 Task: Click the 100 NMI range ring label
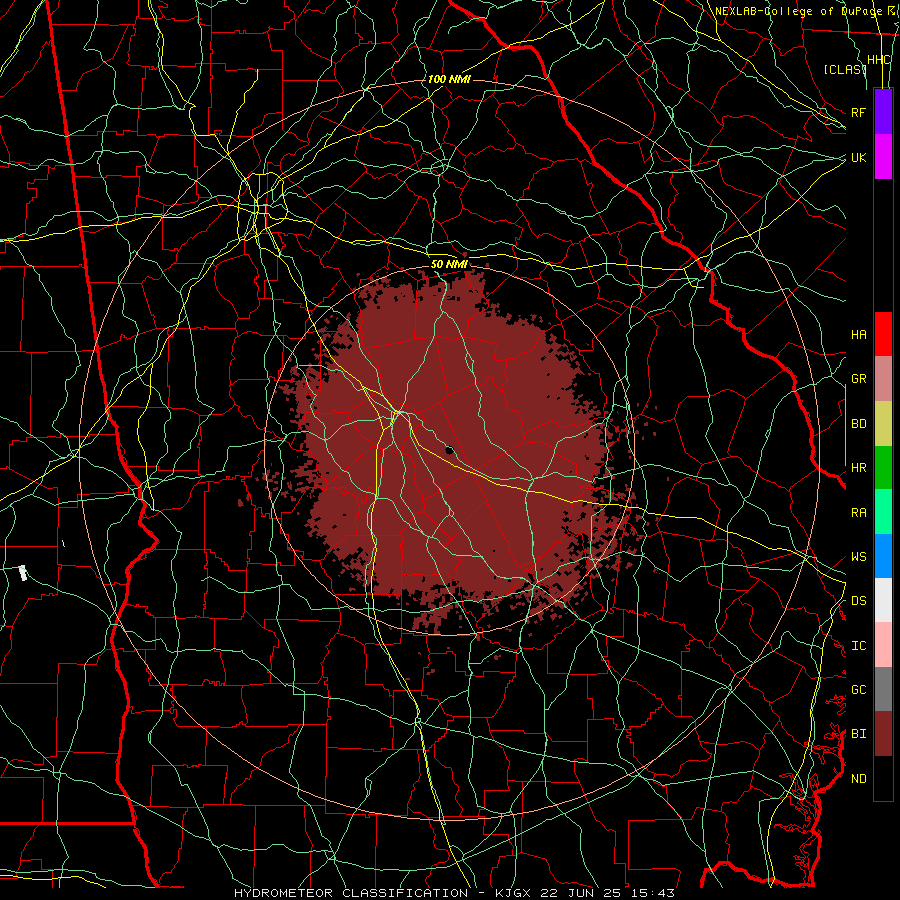[449, 79]
